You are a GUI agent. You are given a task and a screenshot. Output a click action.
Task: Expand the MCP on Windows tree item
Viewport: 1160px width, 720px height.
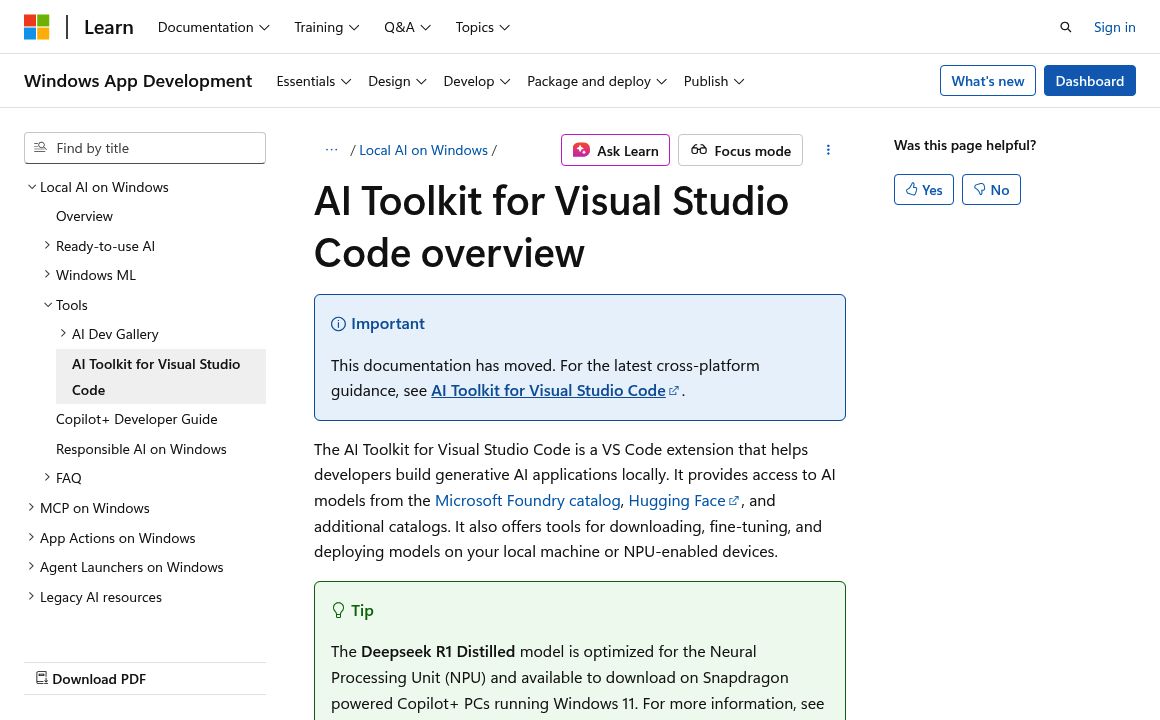(31, 507)
